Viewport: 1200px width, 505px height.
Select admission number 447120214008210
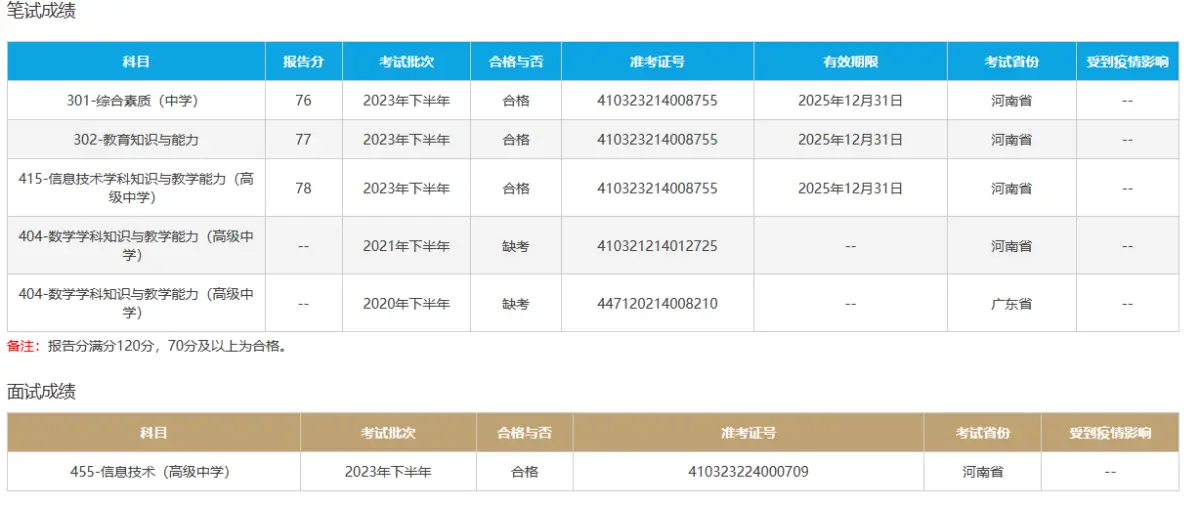(657, 304)
